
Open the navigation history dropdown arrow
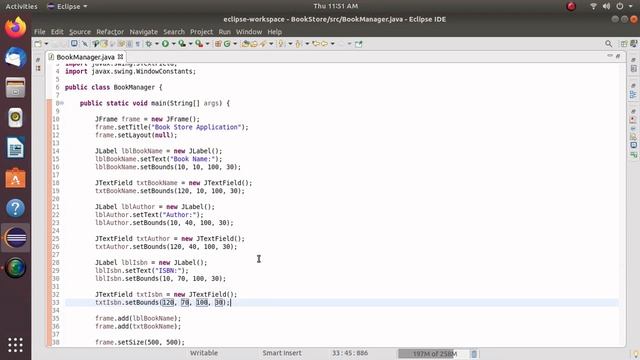pos(333,44)
